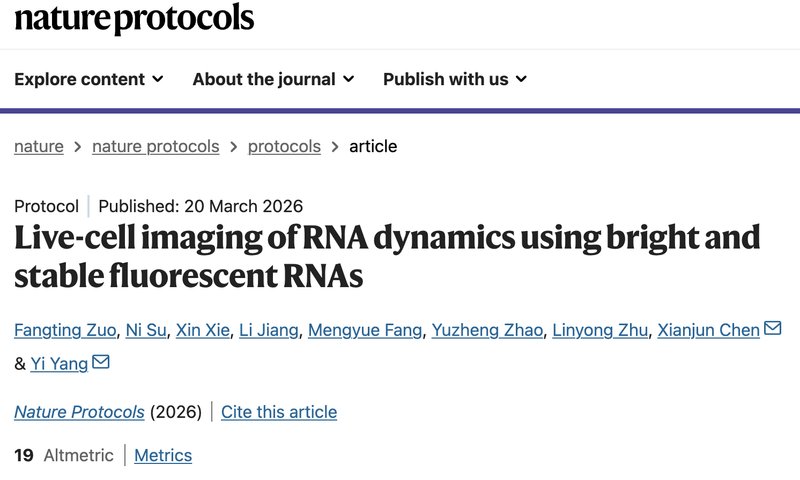View author Yuzheng Zhao
This screenshot has width=800, height=480.
pyautogui.click(x=486, y=330)
